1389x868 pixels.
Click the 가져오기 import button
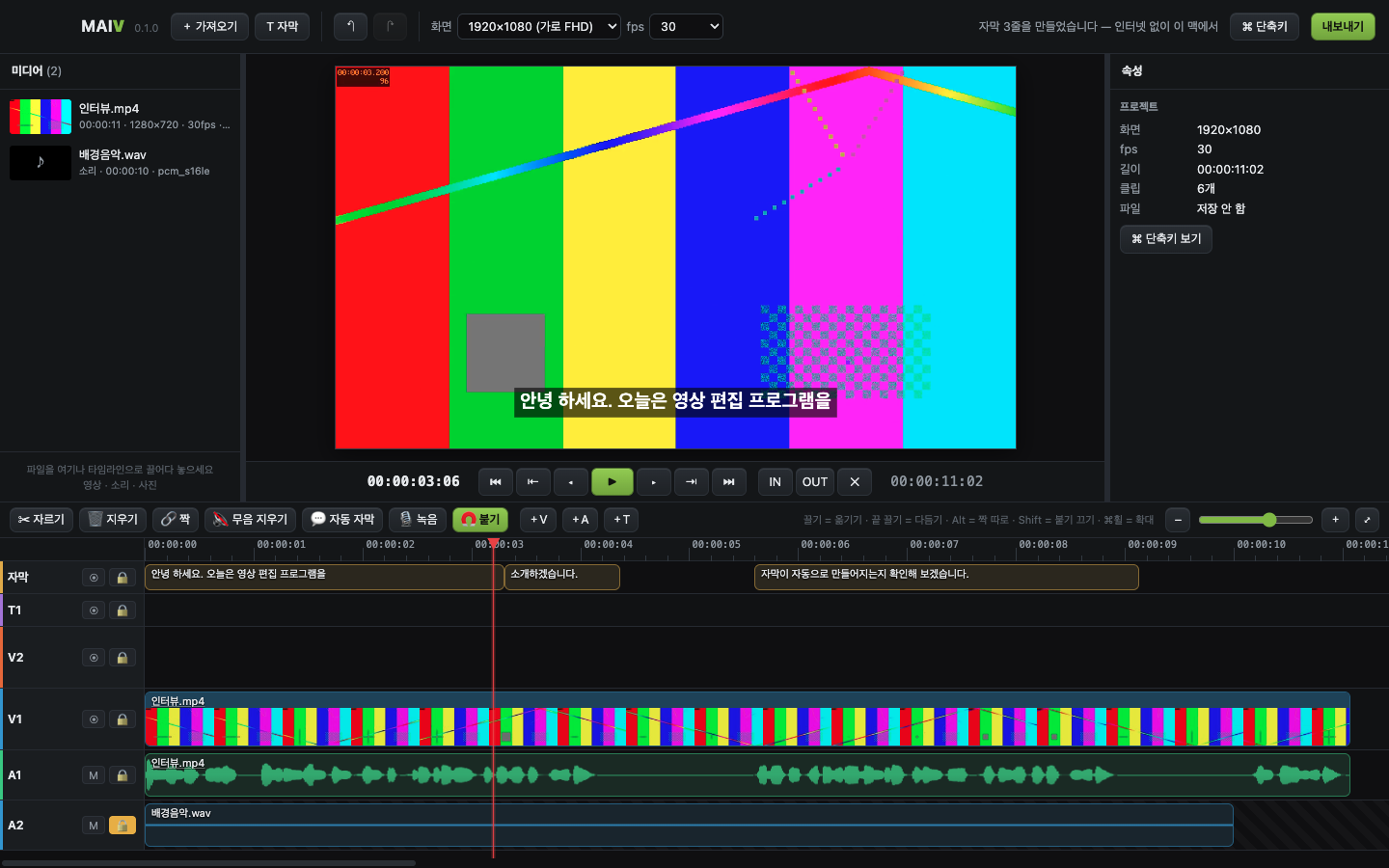point(210,27)
